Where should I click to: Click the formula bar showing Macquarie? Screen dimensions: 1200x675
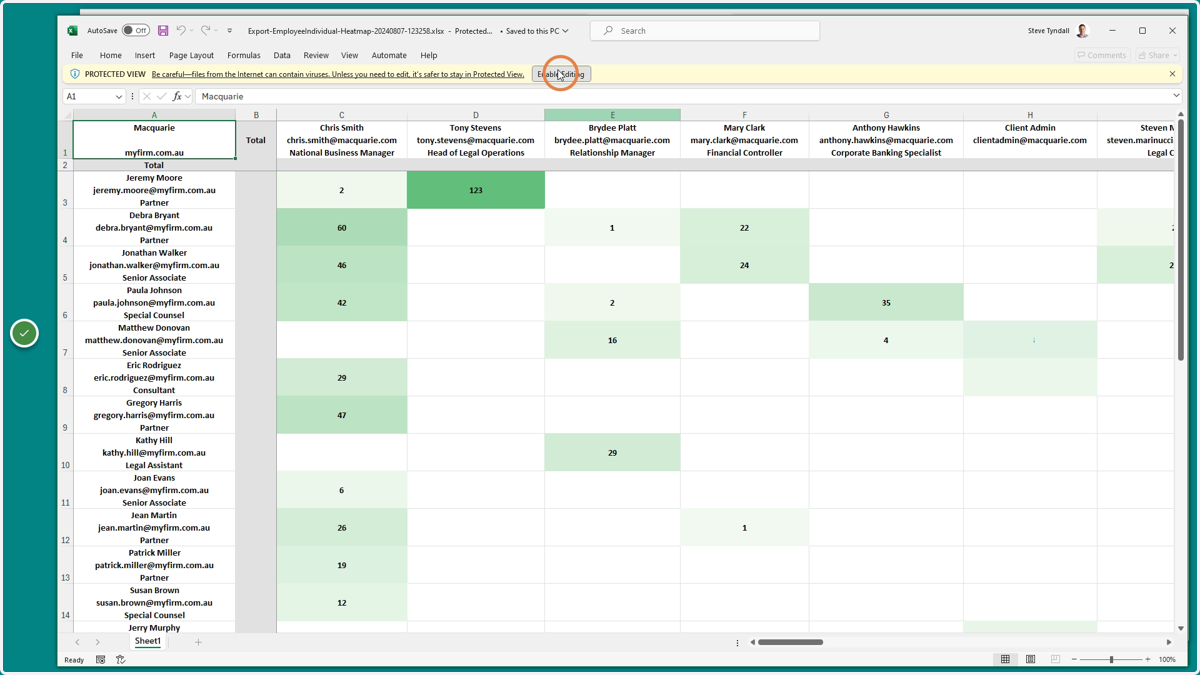click(x=682, y=97)
